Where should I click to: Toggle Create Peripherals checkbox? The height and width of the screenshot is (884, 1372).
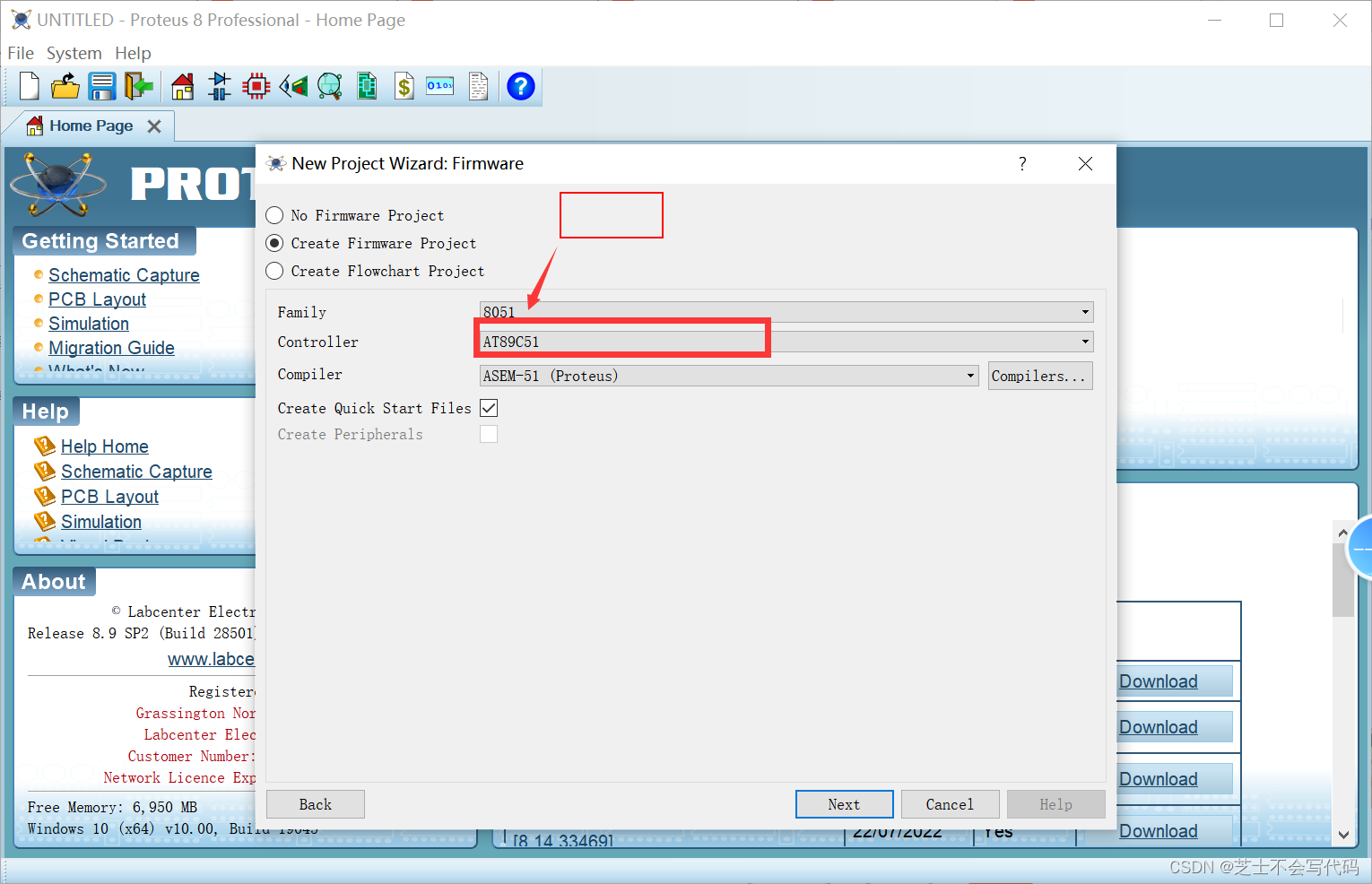[489, 434]
